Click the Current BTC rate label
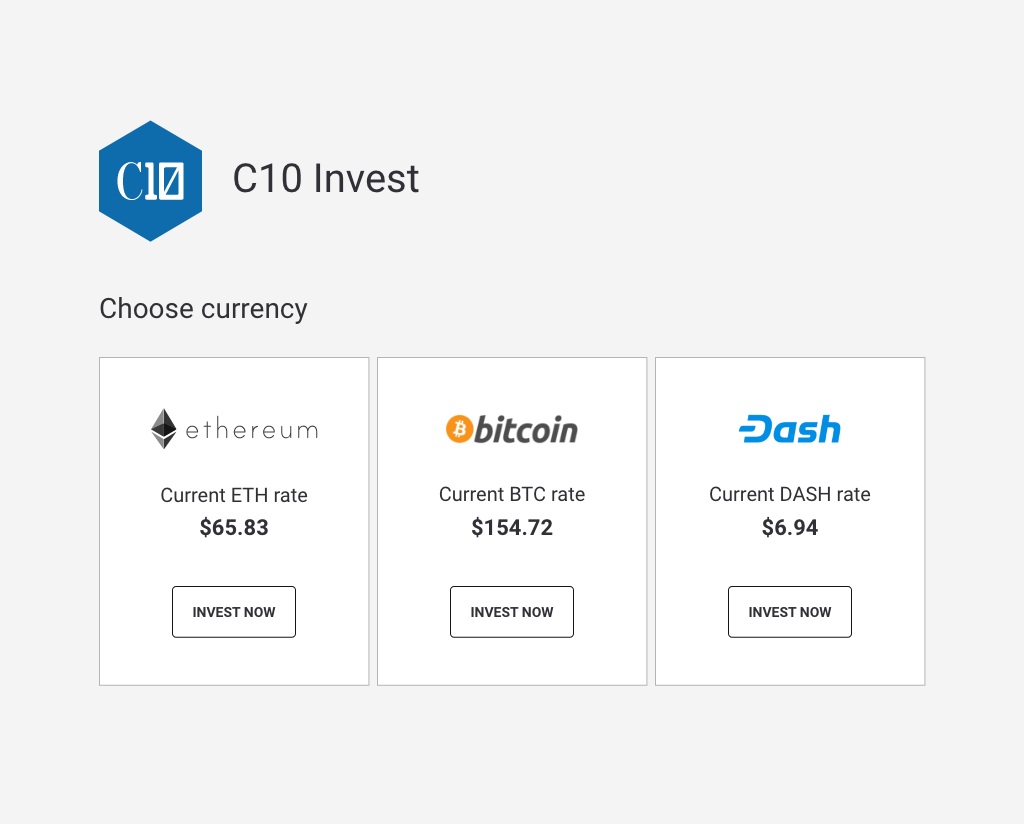 tap(512, 494)
